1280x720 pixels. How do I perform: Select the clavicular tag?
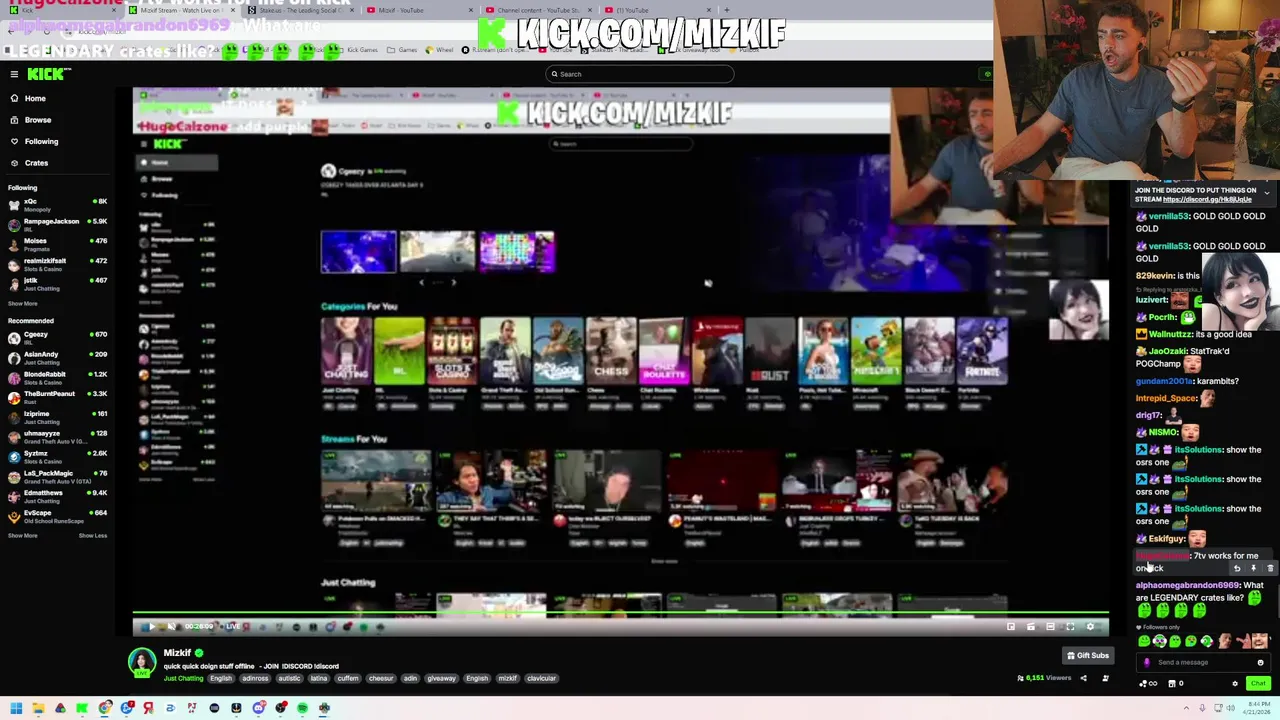pyautogui.click(x=541, y=678)
